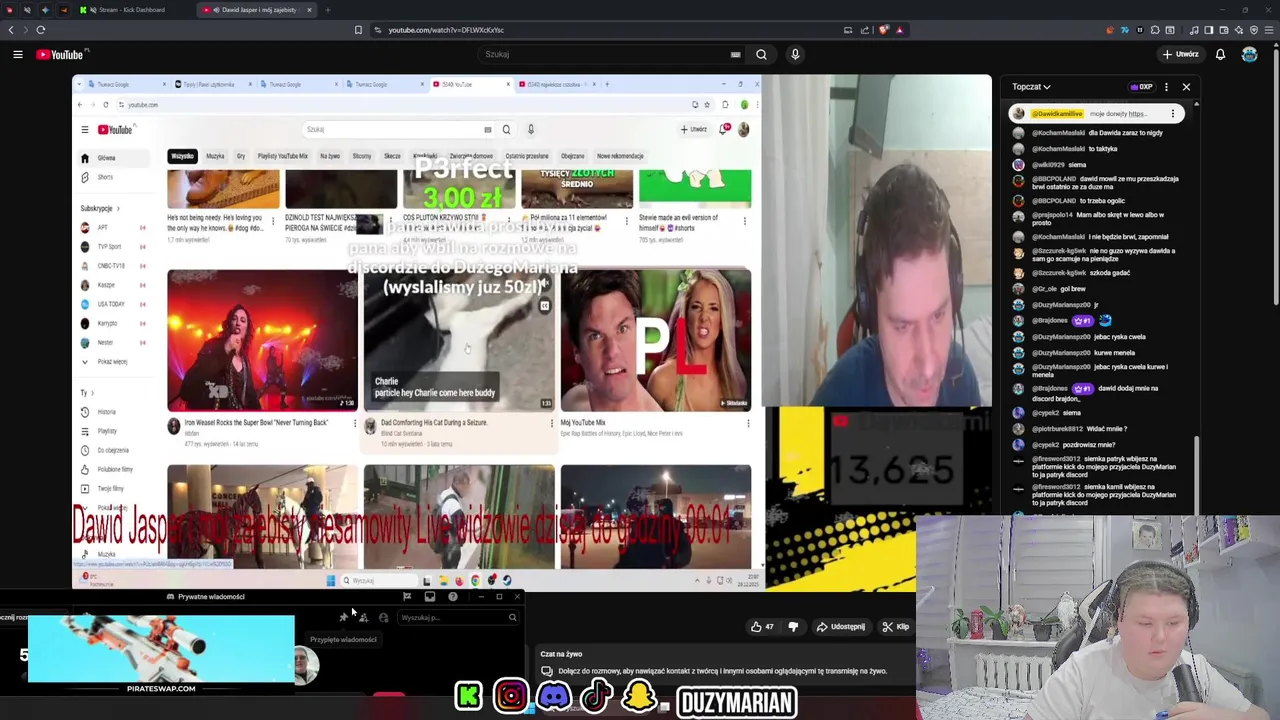The width and height of the screenshot is (1280, 720).
Task: Open Historia in the streamed sidebar
Action: 112,412
